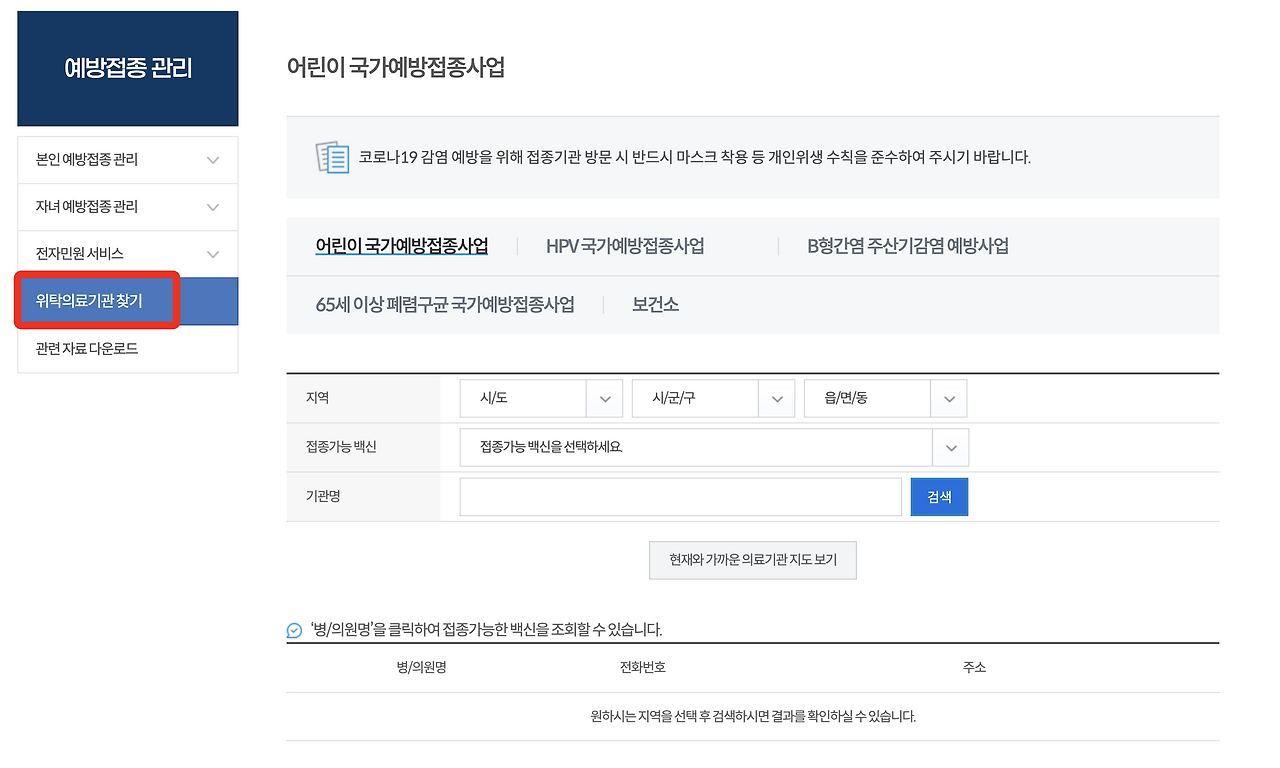Click the speech bubble icon next to the search tip
The width and height of the screenshot is (1280, 768).
tap(293, 628)
